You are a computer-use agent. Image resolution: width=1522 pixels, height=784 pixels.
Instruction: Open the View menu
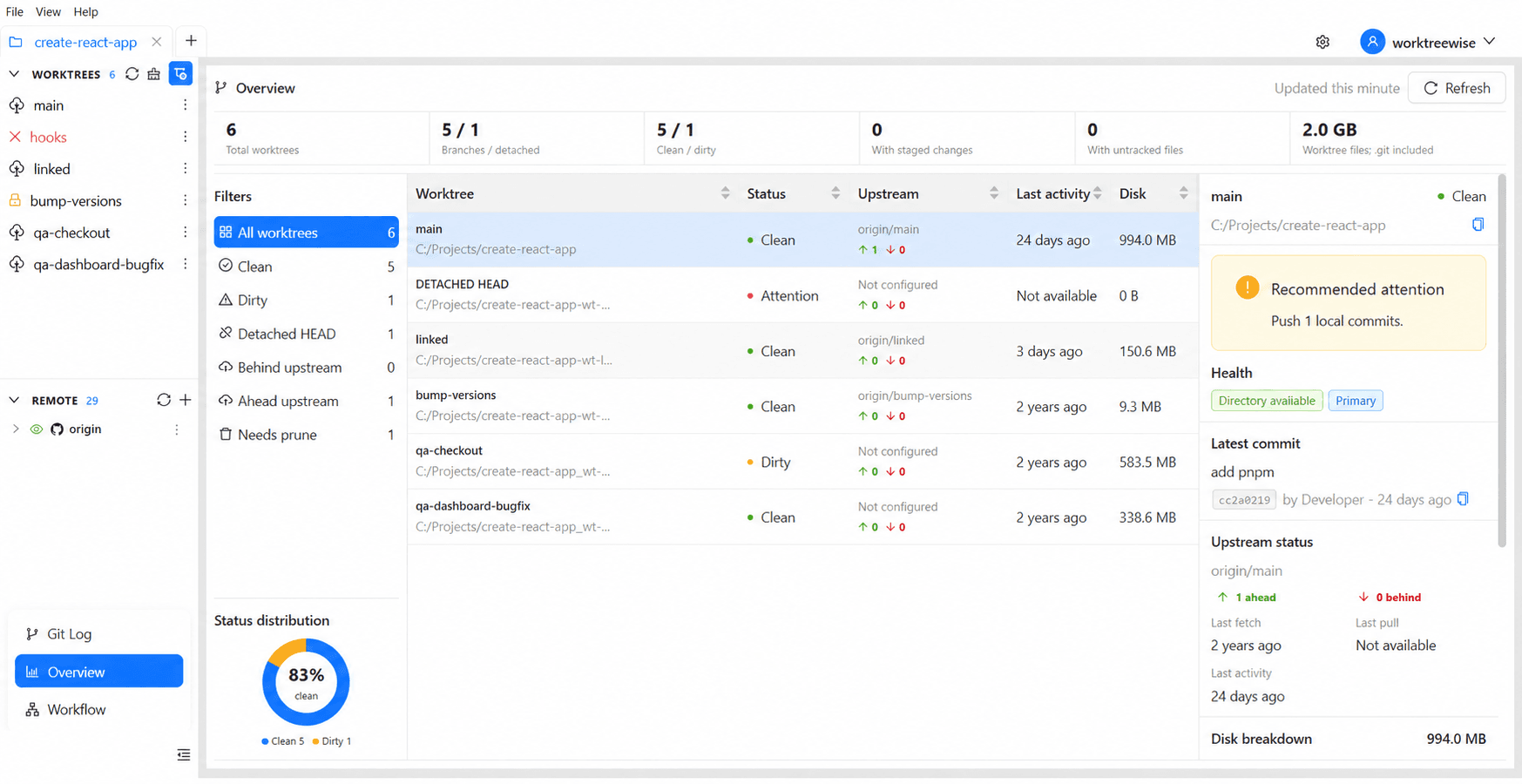pos(48,11)
